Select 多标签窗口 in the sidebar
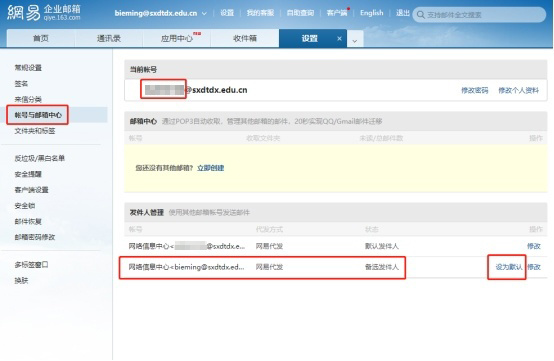This screenshot has width=554, height=361. tap(31, 265)
